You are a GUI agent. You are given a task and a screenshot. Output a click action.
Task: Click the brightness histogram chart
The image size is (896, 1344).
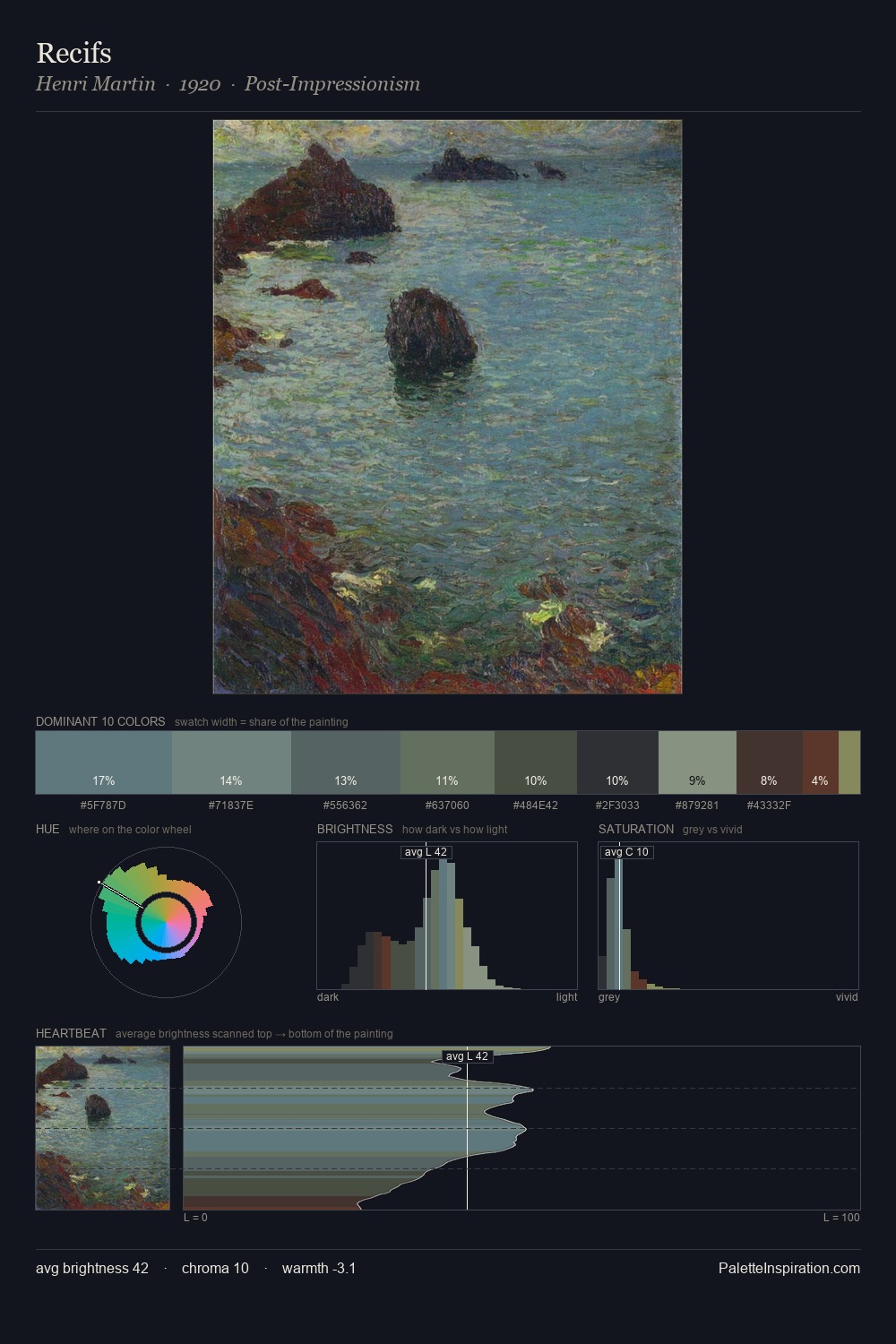447,916
